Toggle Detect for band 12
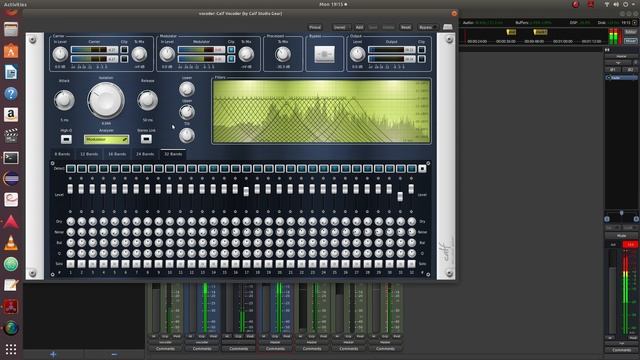 192,168
